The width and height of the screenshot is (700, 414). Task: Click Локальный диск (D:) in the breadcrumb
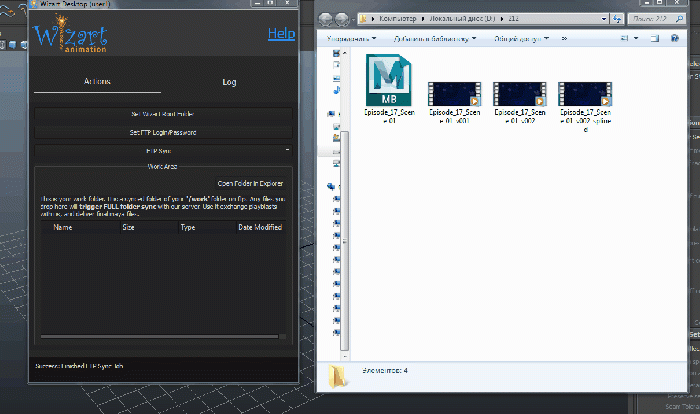pyautogui.click(x=462, y=19)
